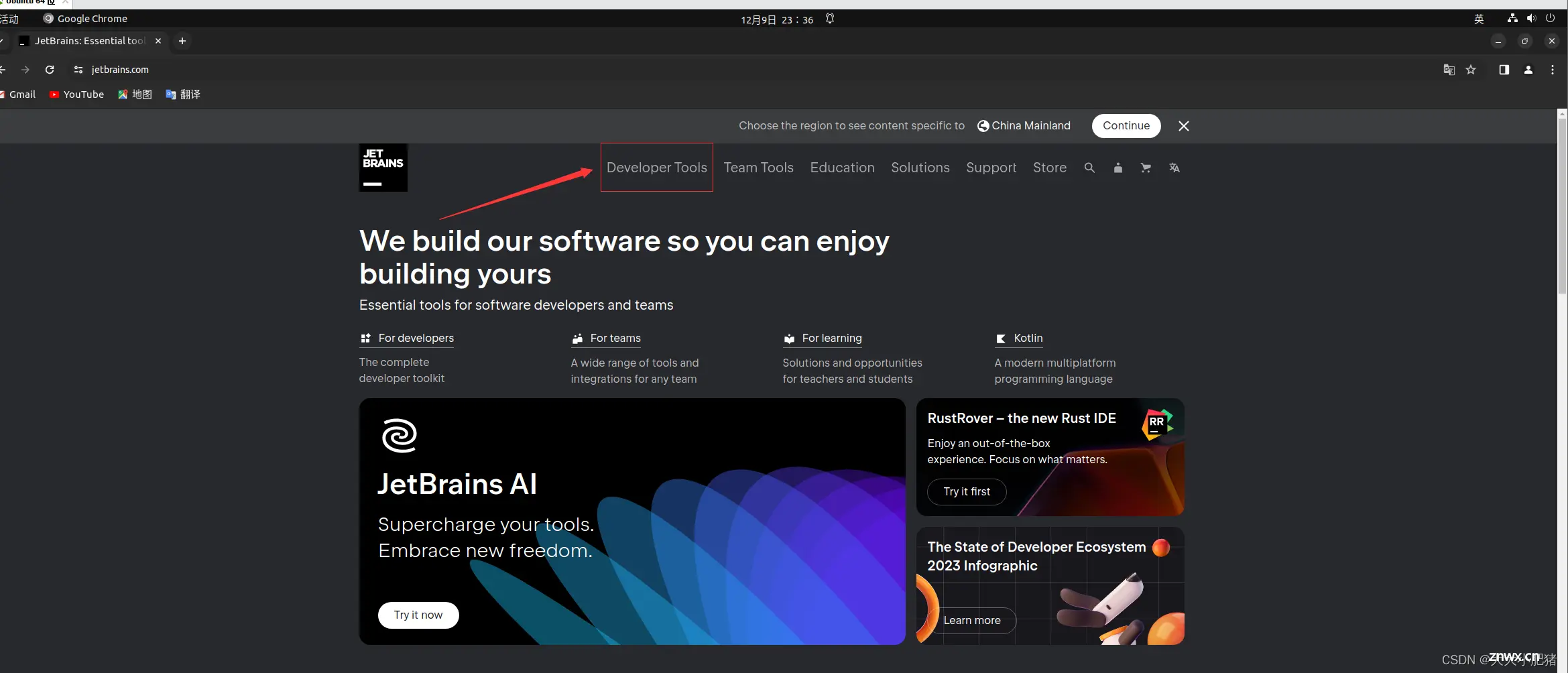Bookmark this page with star icon
The image size is (1568, 673).
pos(1471,70)
